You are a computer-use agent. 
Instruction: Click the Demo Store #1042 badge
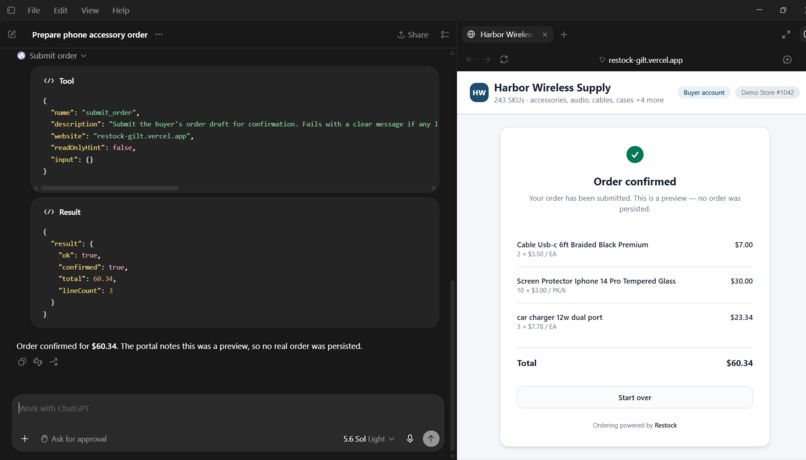point(767,93)
